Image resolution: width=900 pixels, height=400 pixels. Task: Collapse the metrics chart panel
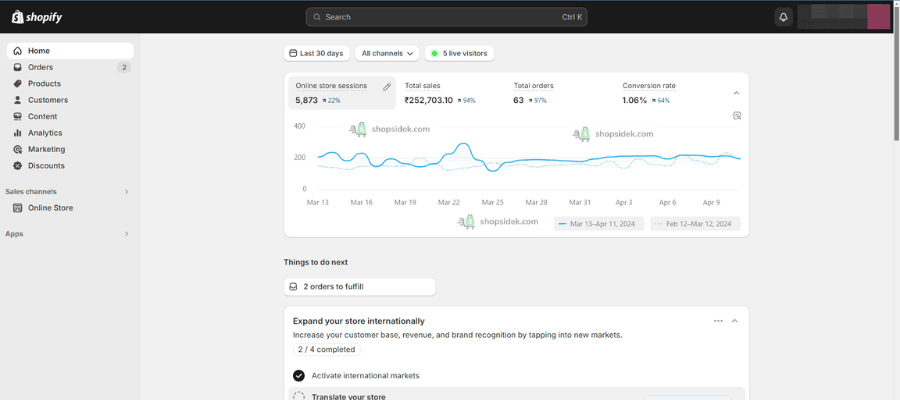737,93
